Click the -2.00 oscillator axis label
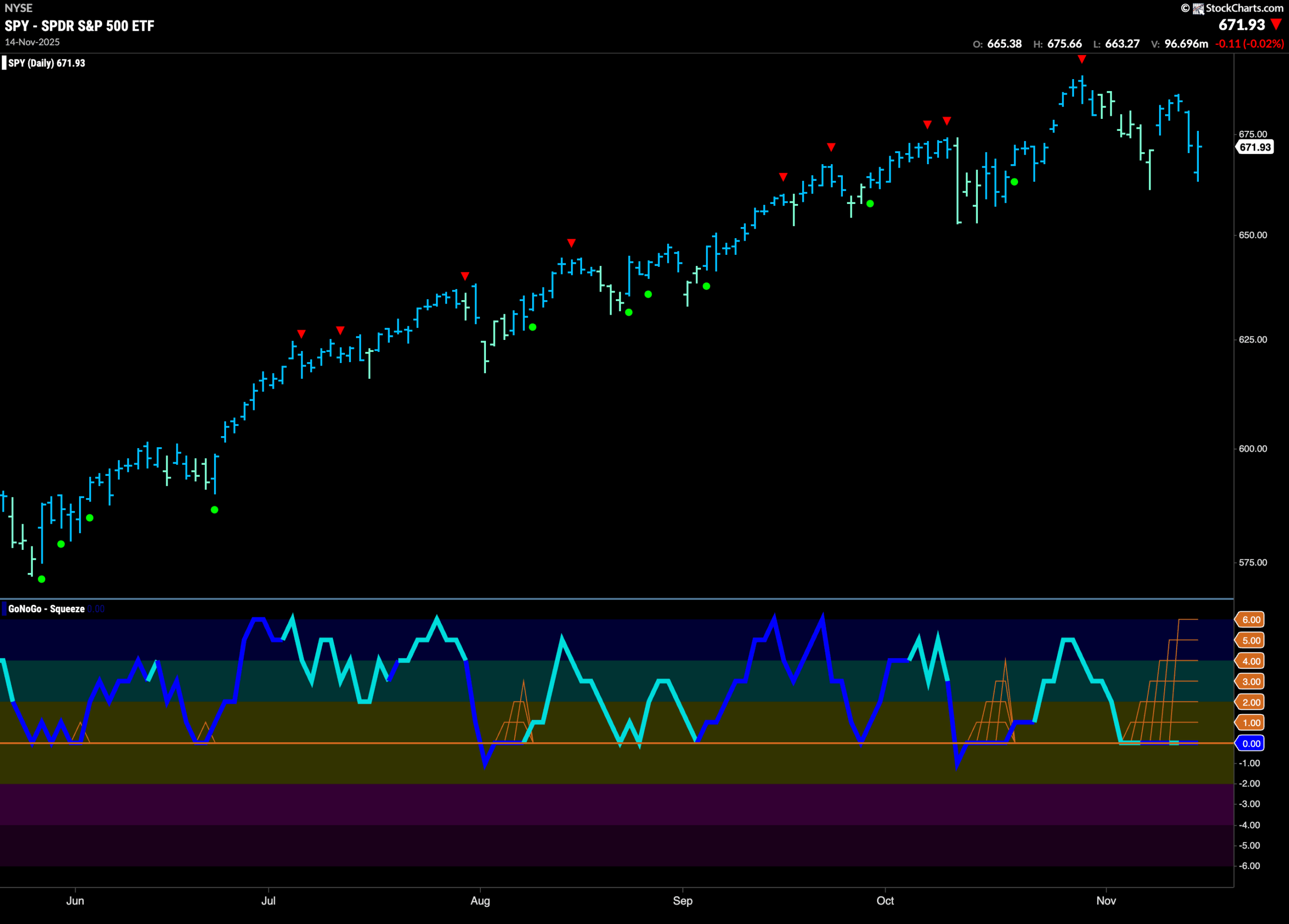Image resolution: width=1289 pixels, height=924 pixels. click(x=1250, y=784)
